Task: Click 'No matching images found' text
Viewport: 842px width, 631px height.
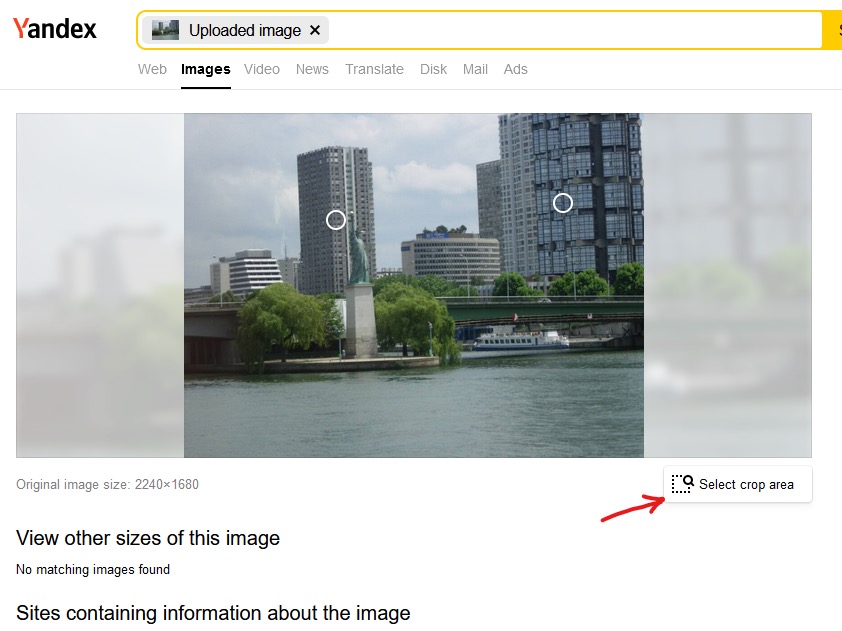Action: tap(93, 569)
